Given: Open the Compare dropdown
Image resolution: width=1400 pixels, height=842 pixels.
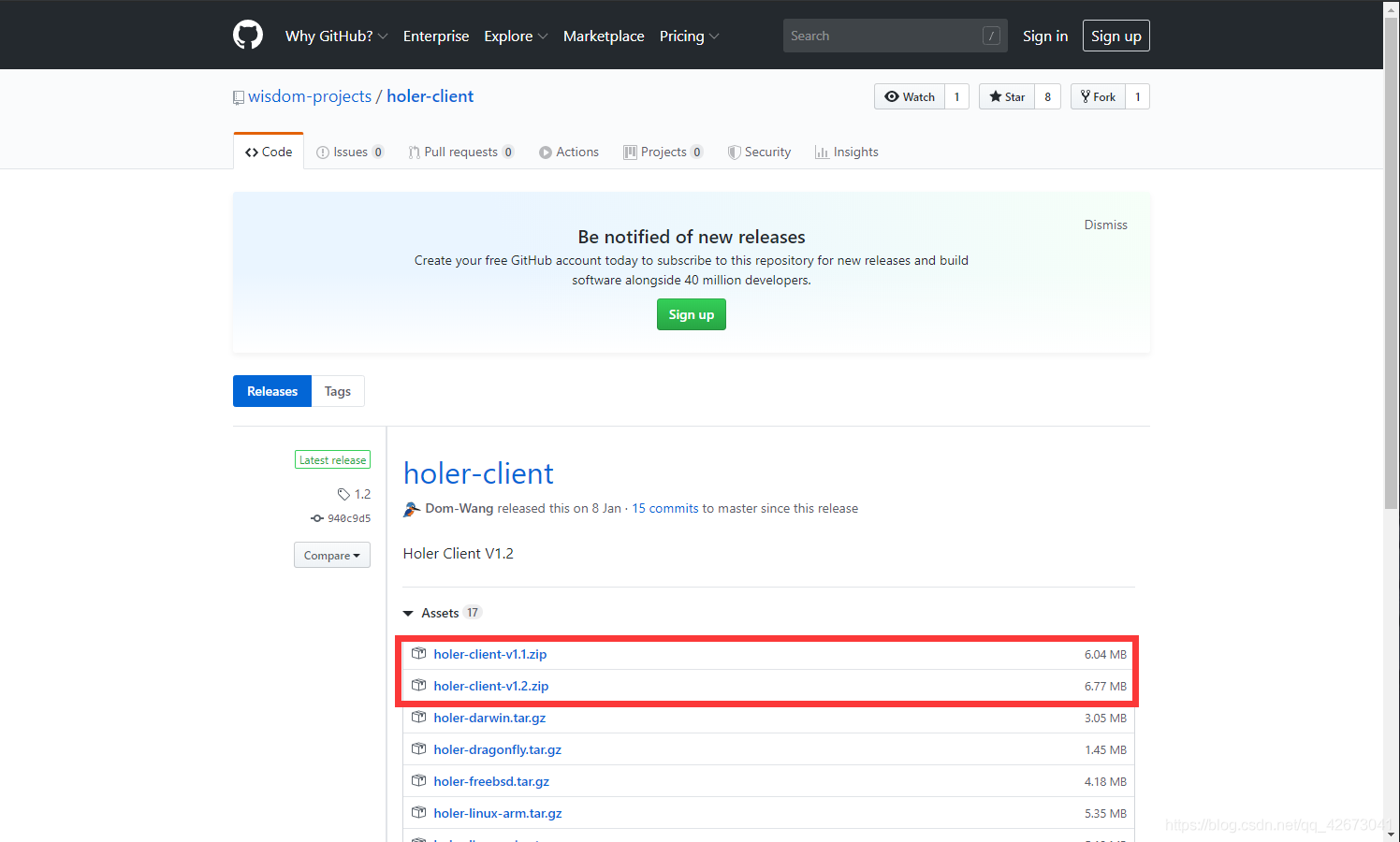Looking at the screenshot, I should (332, 555).
